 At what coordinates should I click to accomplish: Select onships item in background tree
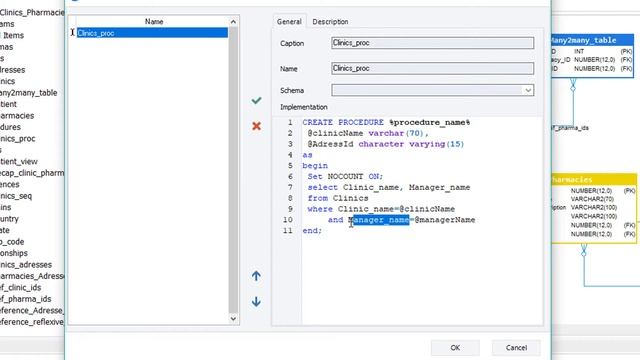[14, 253]
